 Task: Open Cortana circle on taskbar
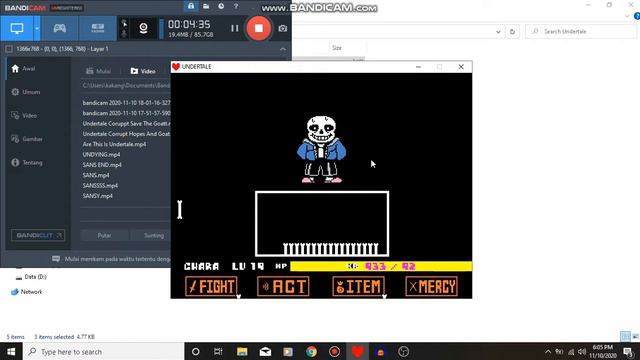pos(196,351)
